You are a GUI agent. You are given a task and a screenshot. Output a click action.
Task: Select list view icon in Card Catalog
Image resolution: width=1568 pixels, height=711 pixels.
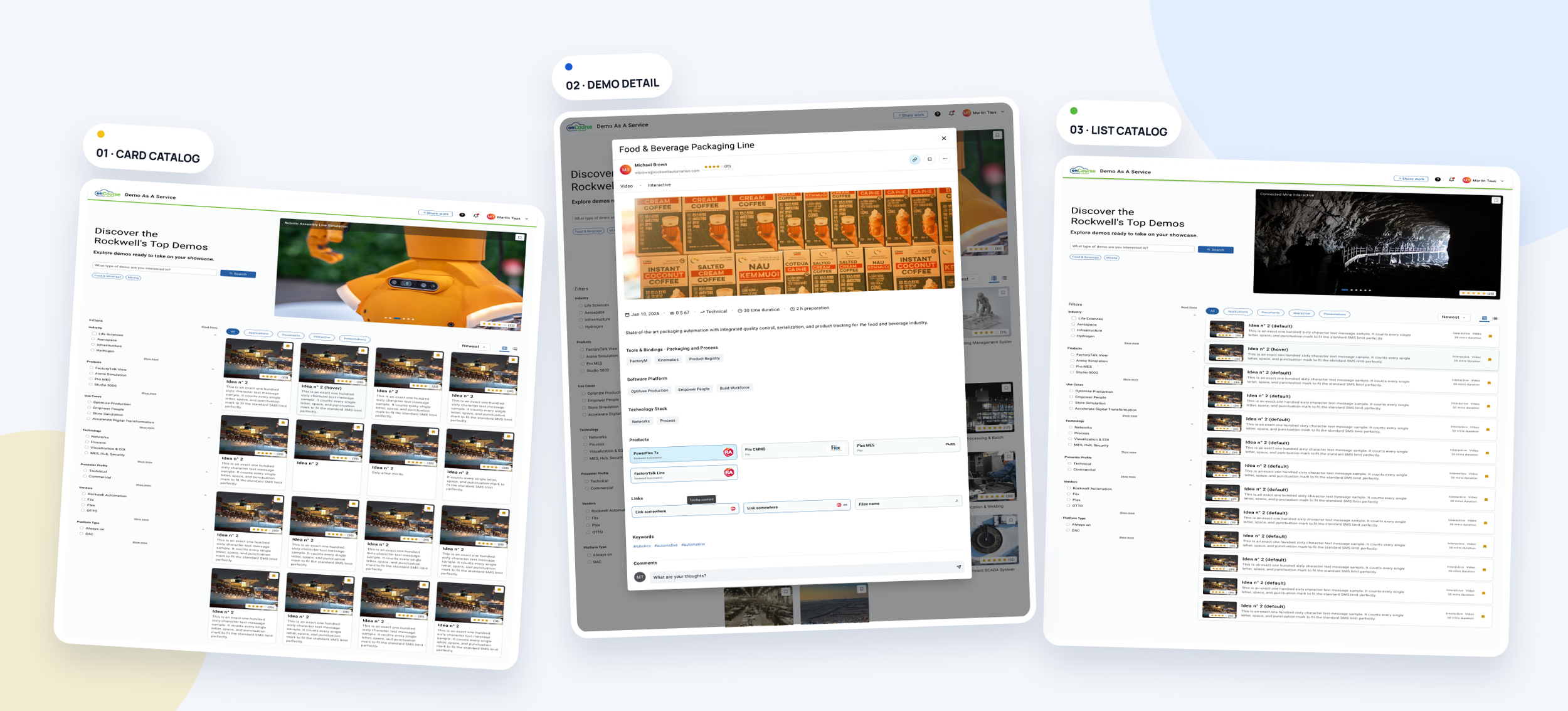click(515, 349)
